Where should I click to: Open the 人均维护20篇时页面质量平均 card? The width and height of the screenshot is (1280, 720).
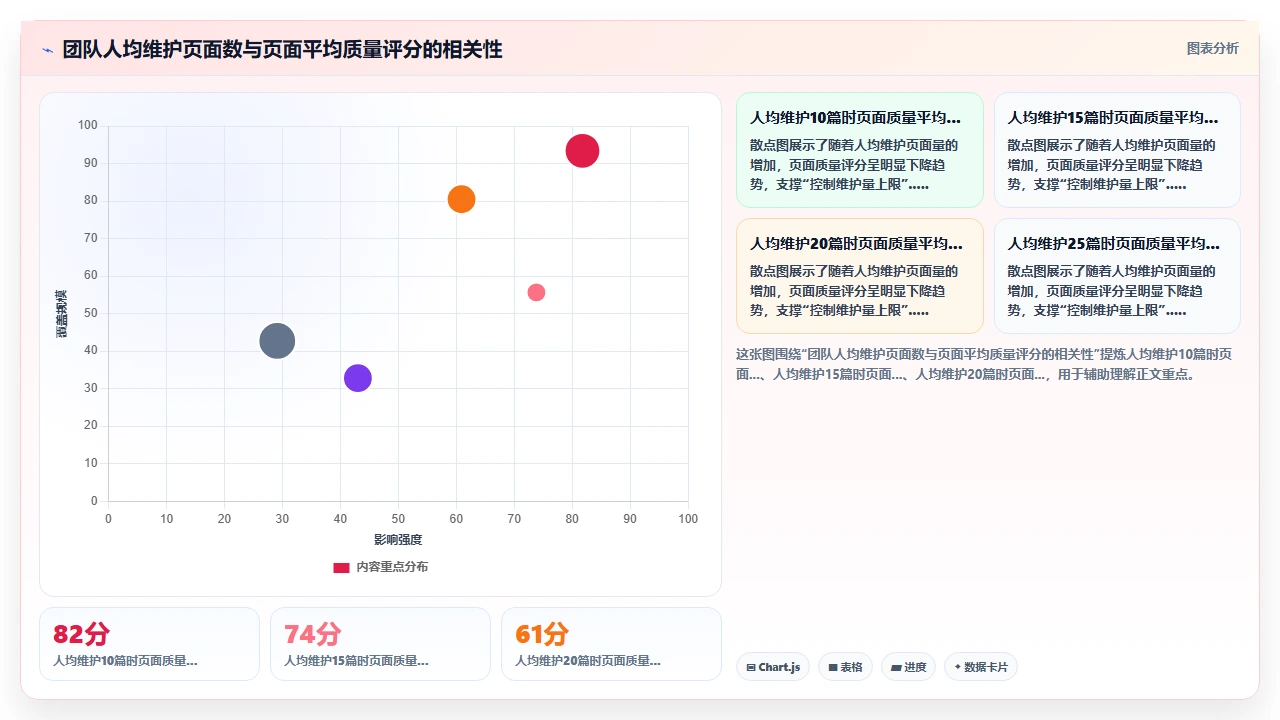860,276
